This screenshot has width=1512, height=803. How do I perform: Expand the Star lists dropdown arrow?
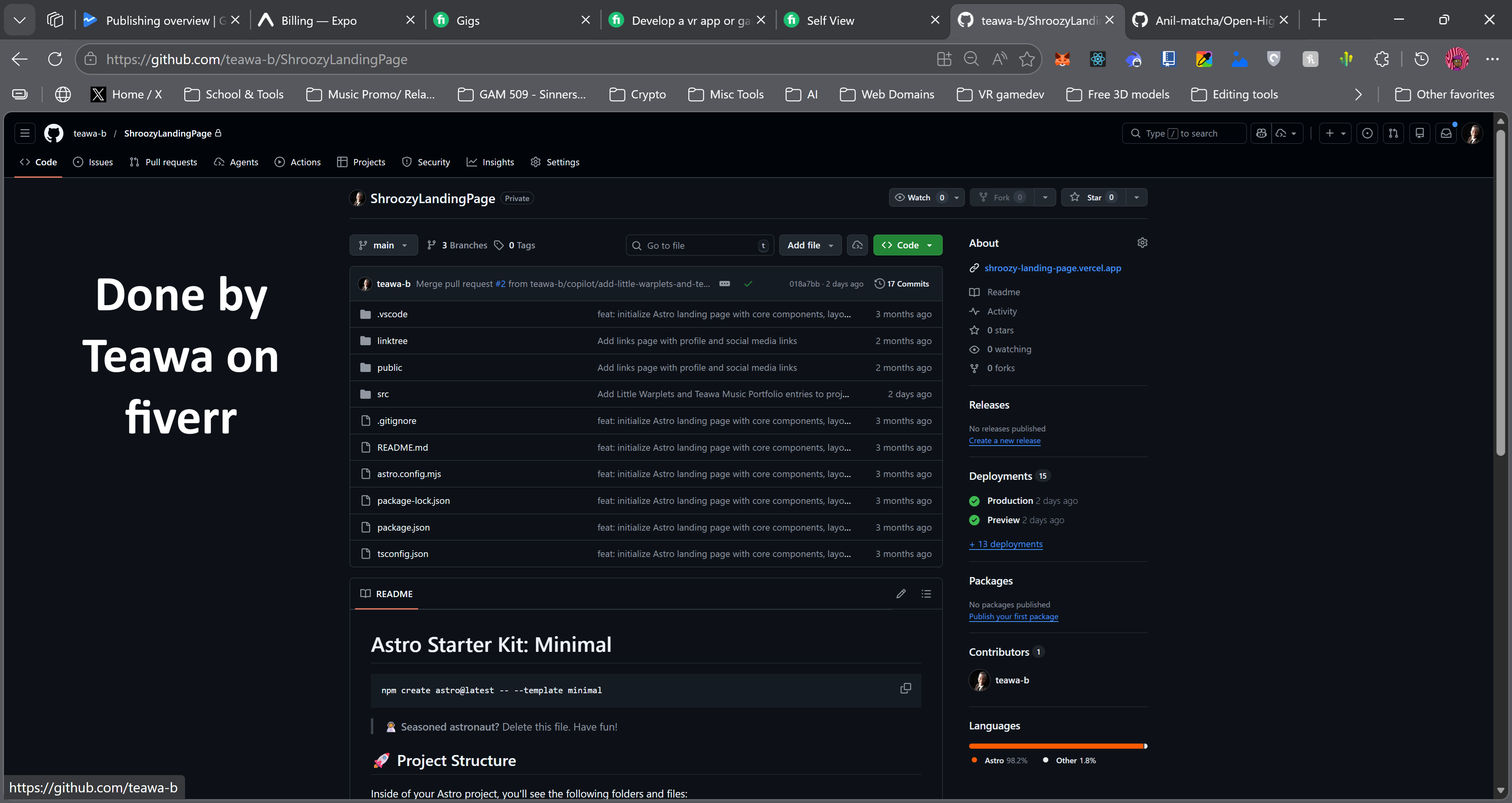click(x=1136, y=197)
